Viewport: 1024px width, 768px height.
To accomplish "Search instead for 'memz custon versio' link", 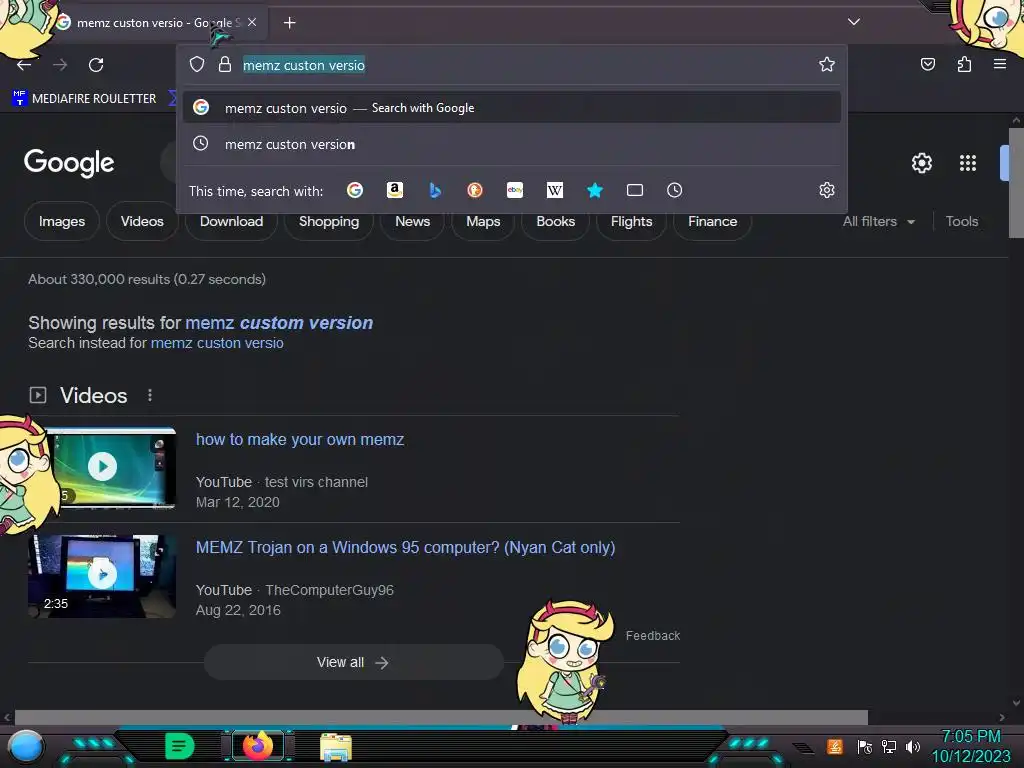I will click(217, 343).
